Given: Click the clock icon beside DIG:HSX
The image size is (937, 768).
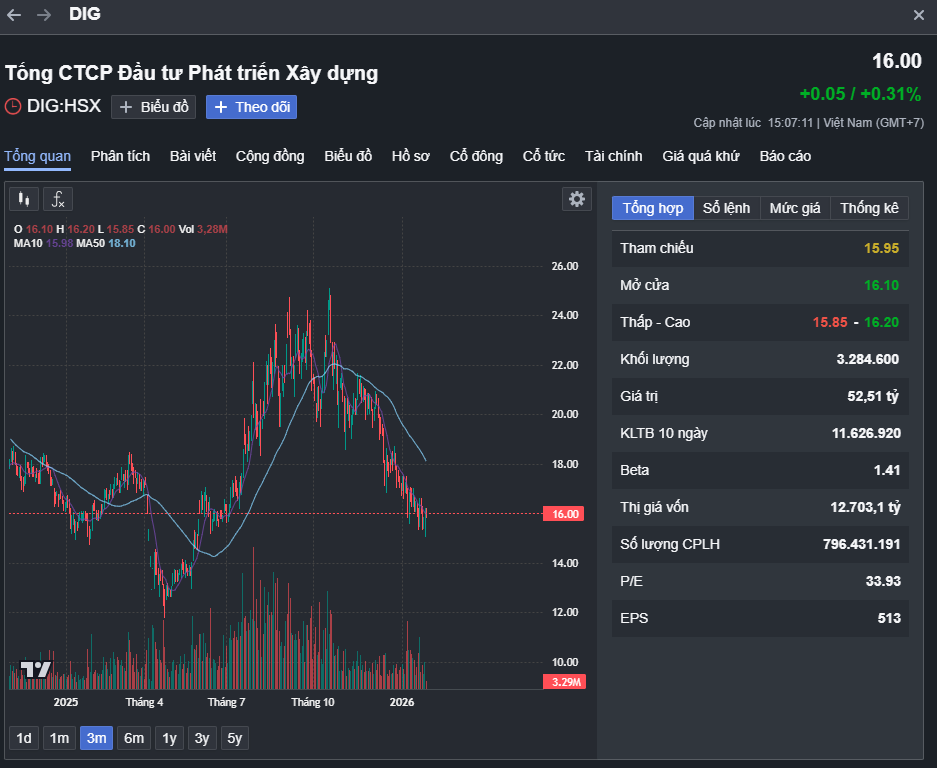Looking at the screenshot, I should (x=13, y=106).
